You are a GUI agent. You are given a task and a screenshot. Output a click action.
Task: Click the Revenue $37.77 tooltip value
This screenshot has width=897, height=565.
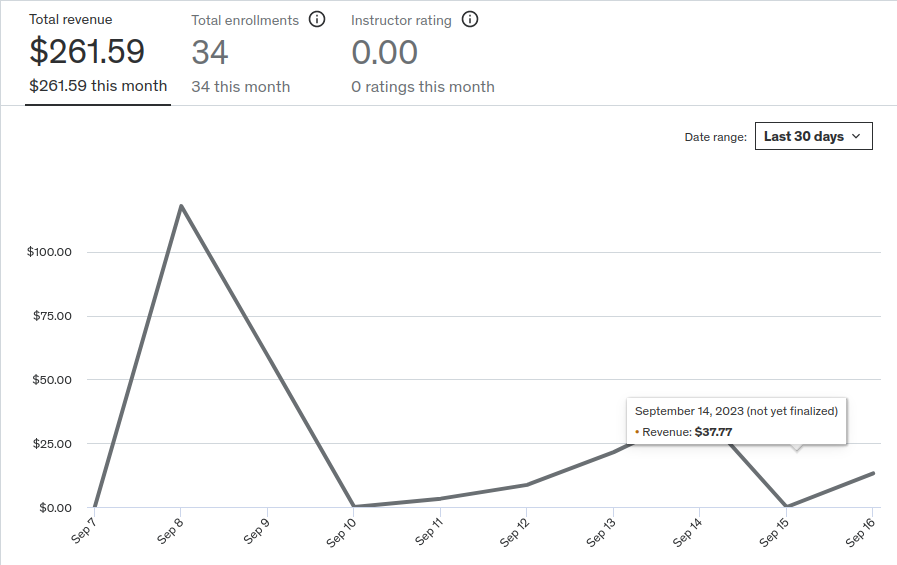[713, 432]
